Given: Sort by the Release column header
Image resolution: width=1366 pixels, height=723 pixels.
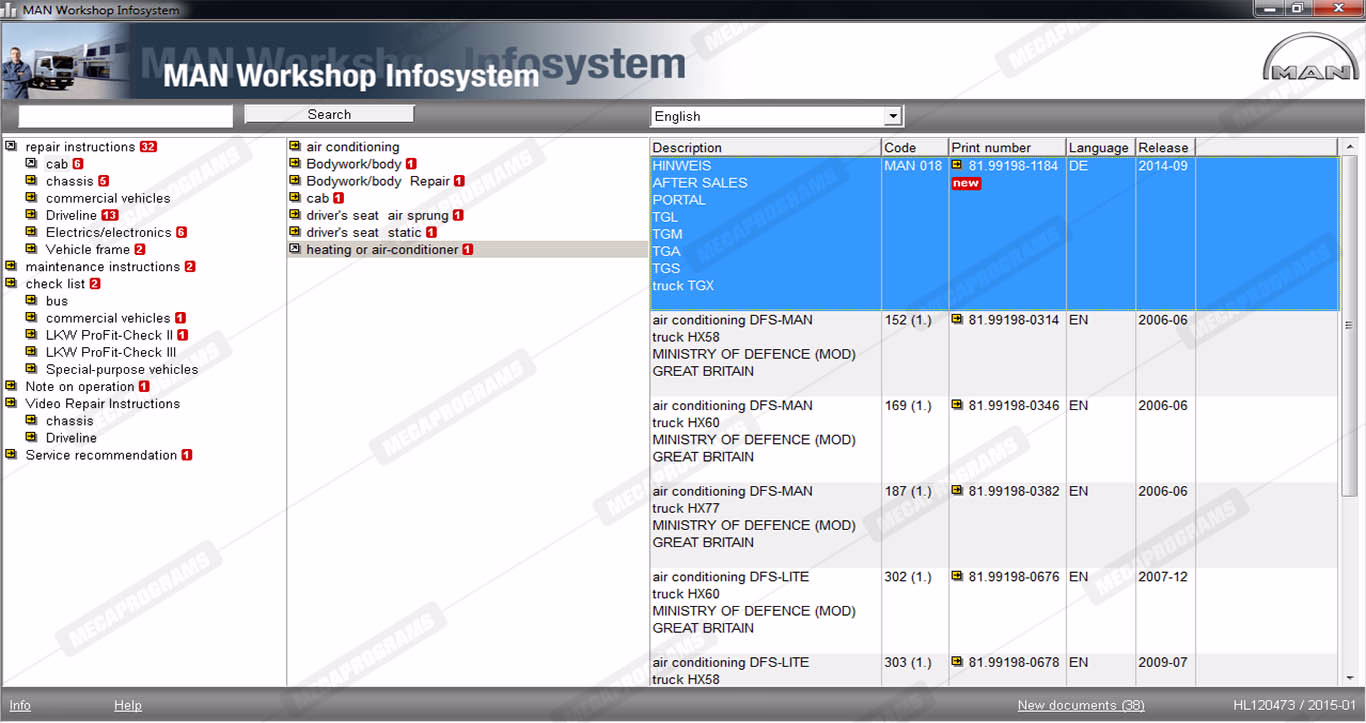Looking at the screenshot, I should (1165, 147).
